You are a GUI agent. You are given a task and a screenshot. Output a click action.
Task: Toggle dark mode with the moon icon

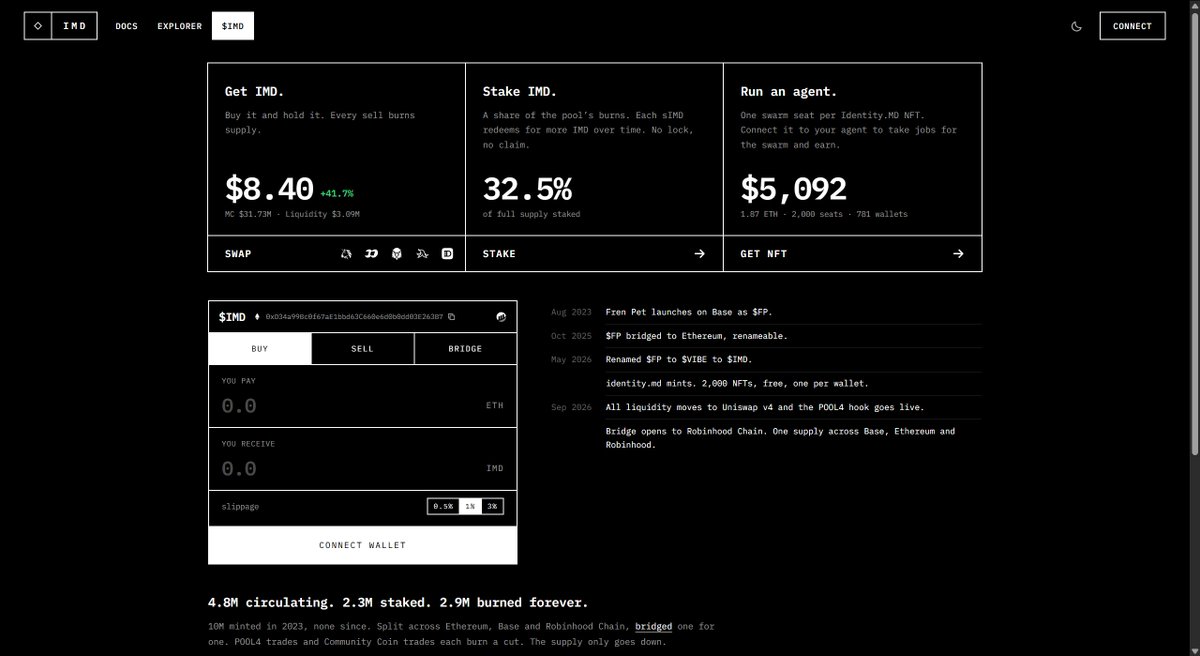pyautogui.click(x=1077, y=26)
